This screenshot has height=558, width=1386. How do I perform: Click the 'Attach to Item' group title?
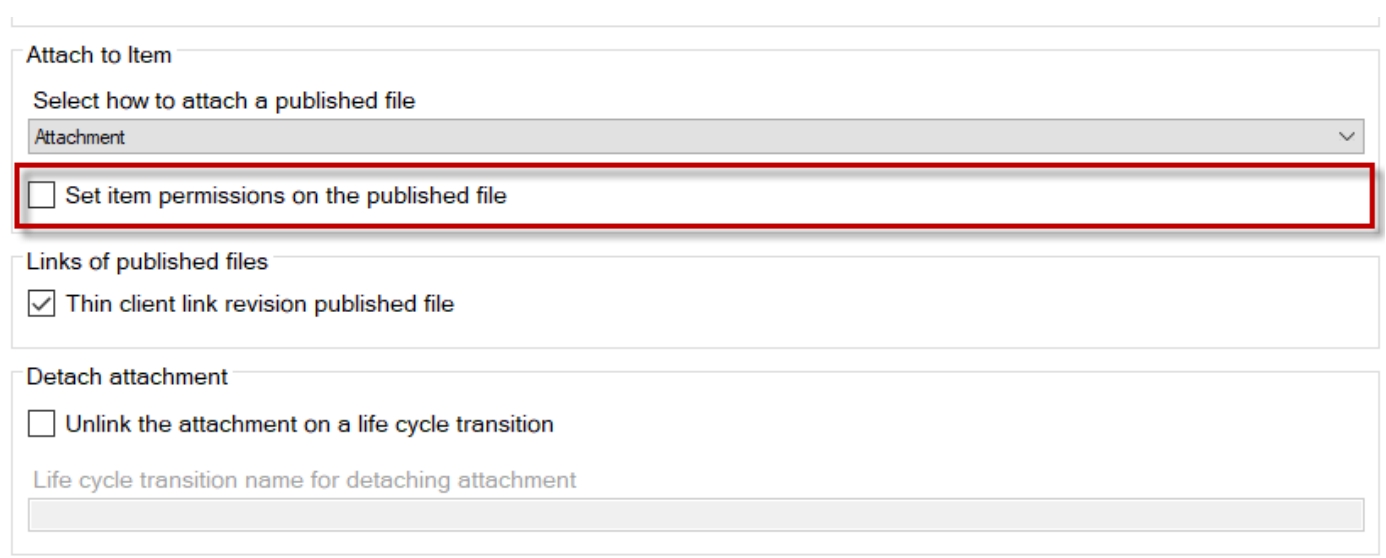tap(99, 55)
